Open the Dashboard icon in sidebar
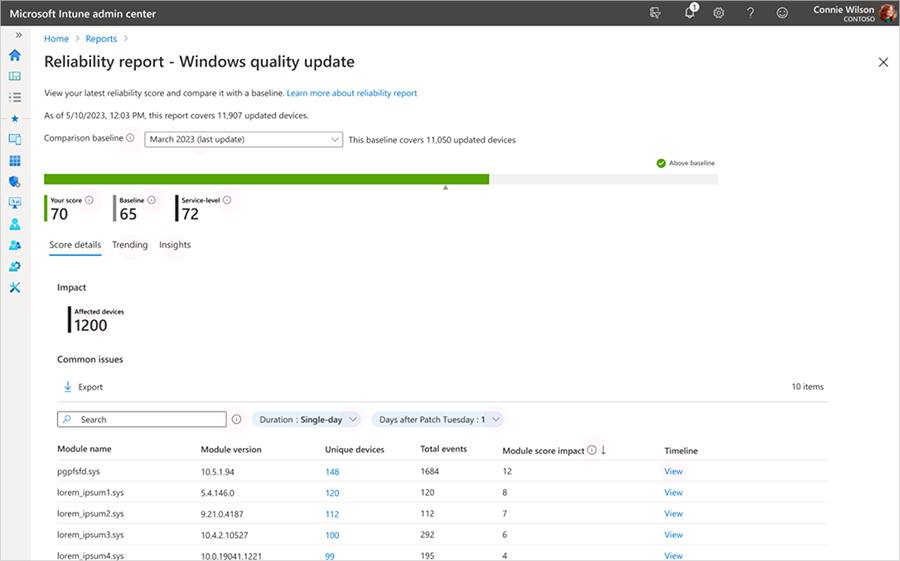The image size is (900, 561). 15,76
